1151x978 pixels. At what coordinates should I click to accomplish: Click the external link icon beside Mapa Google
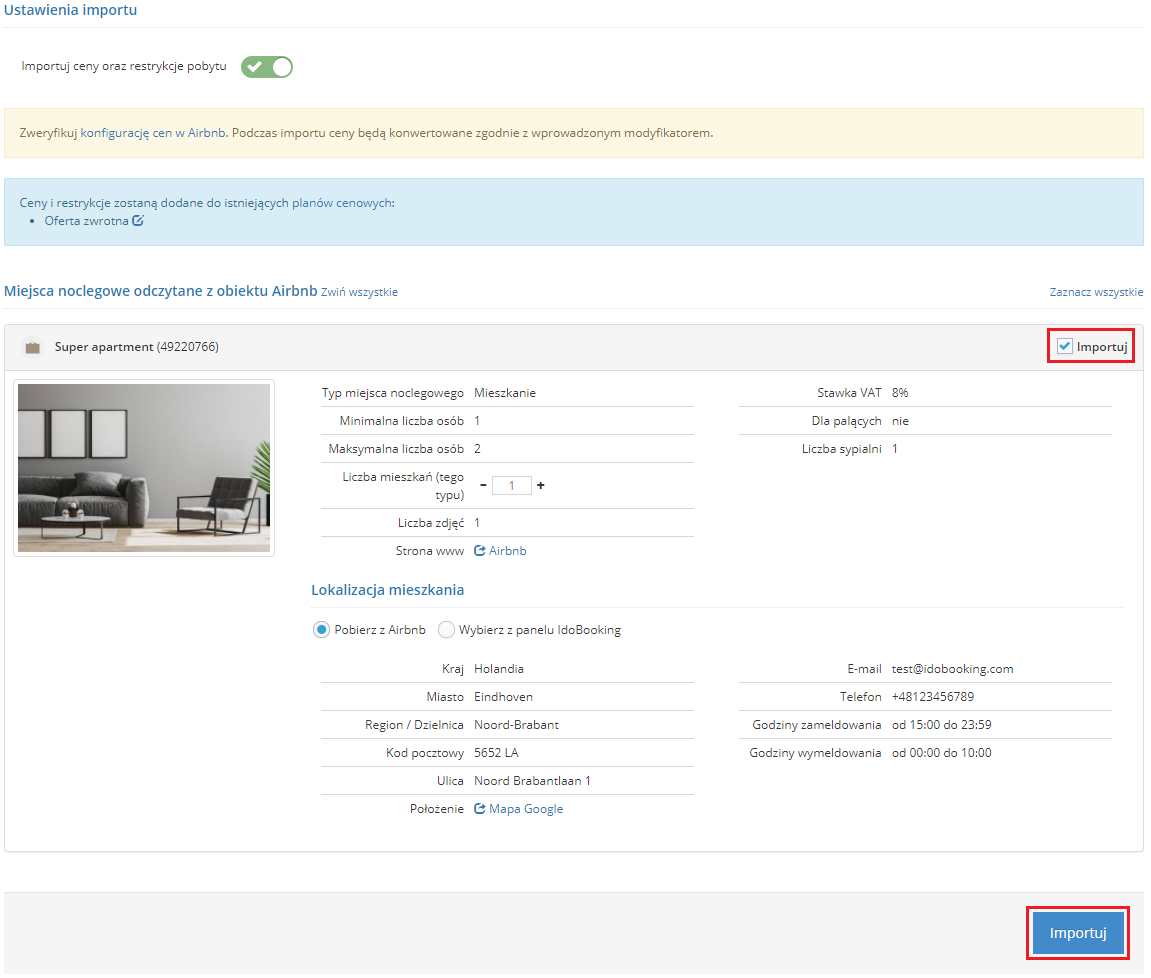pyautogui.click(x=479, y=809)
